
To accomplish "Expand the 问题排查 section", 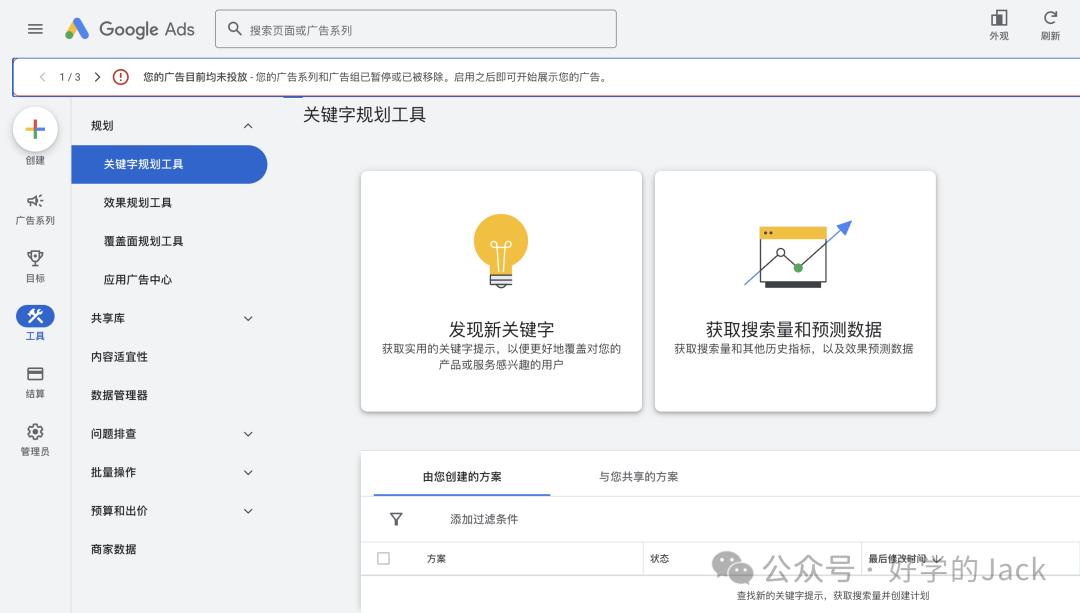I will [248, 433].
